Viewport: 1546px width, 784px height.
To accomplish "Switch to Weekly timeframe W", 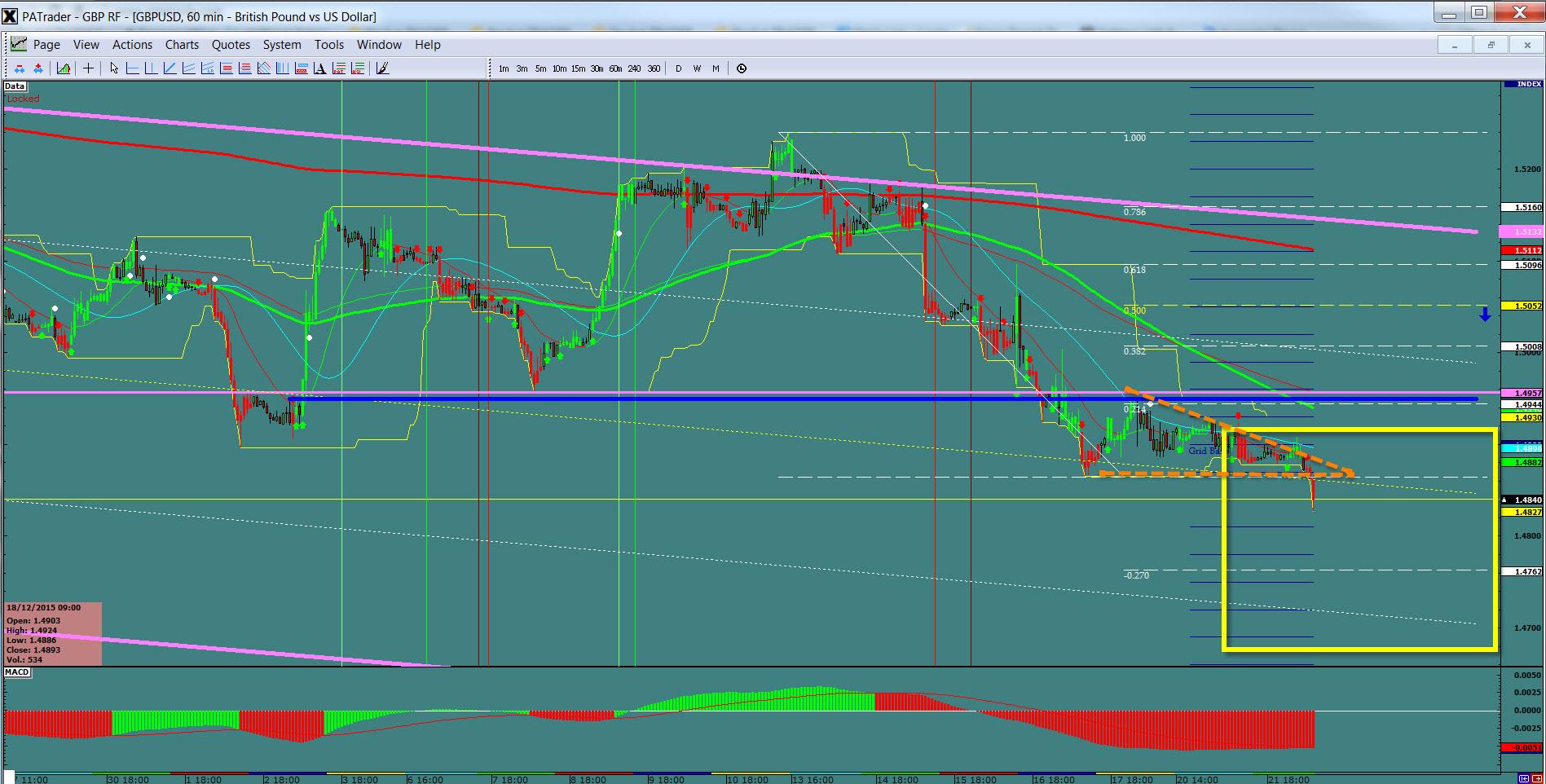I will 697,68.
